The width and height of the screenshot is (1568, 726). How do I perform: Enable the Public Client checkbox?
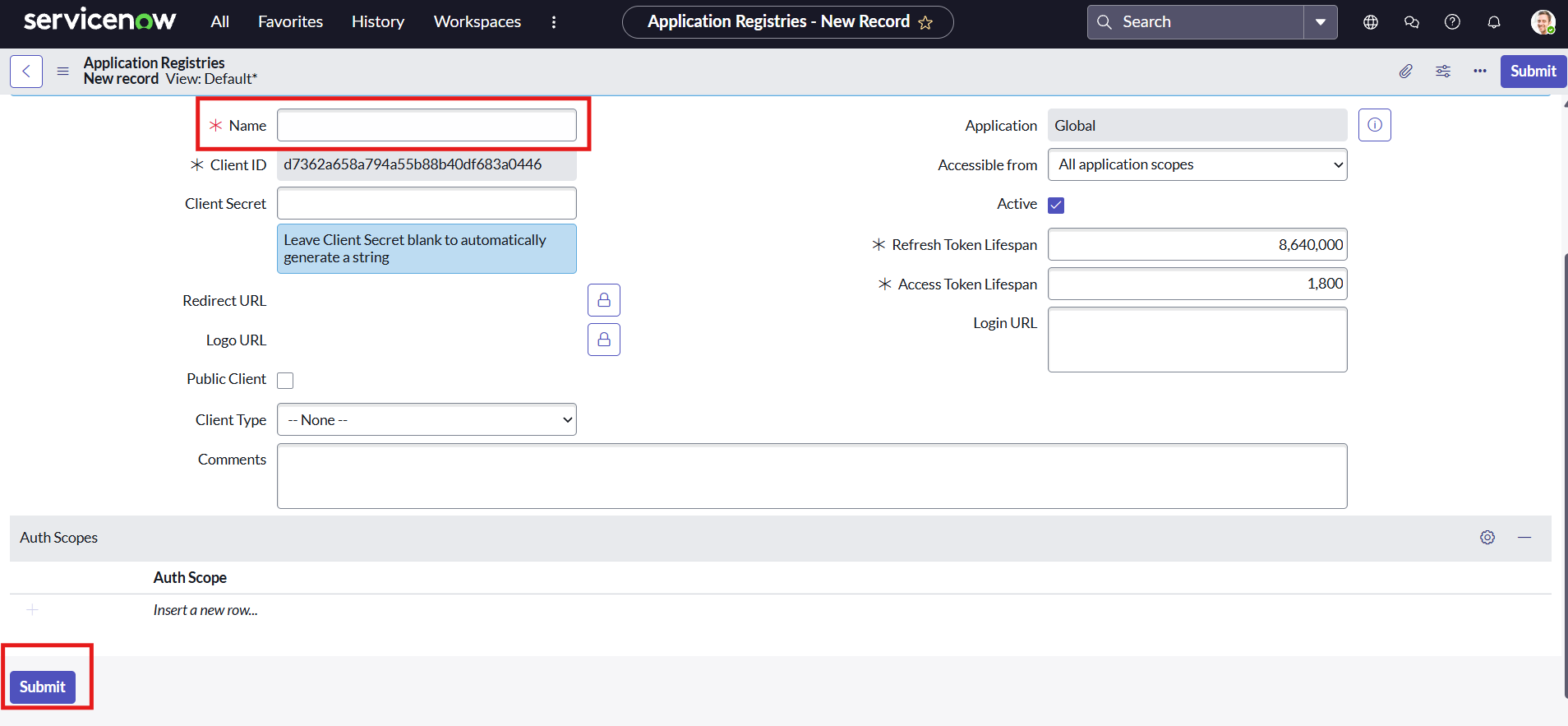[x=285, y=380]
